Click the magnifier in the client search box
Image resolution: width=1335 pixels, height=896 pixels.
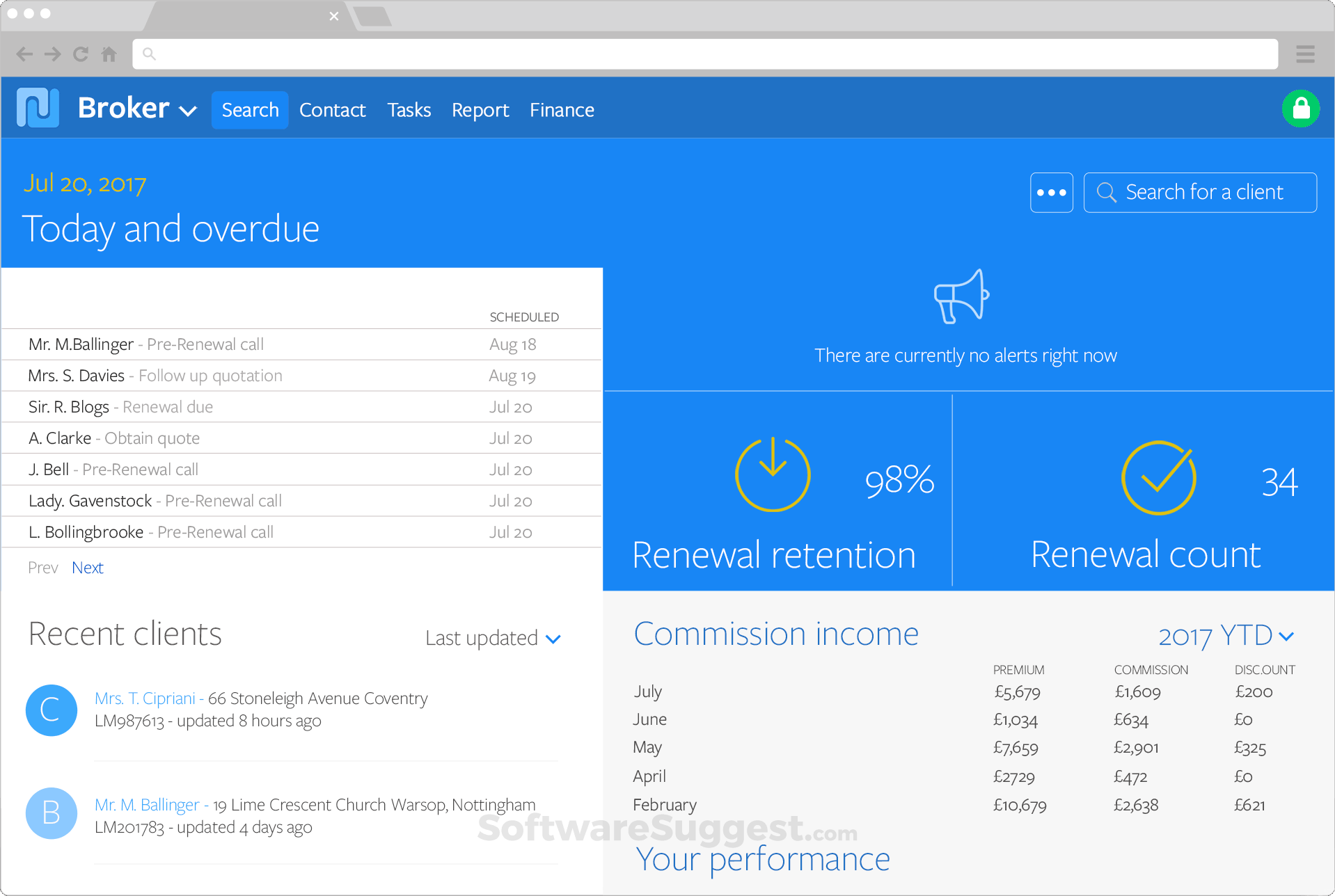(1107, 192)
